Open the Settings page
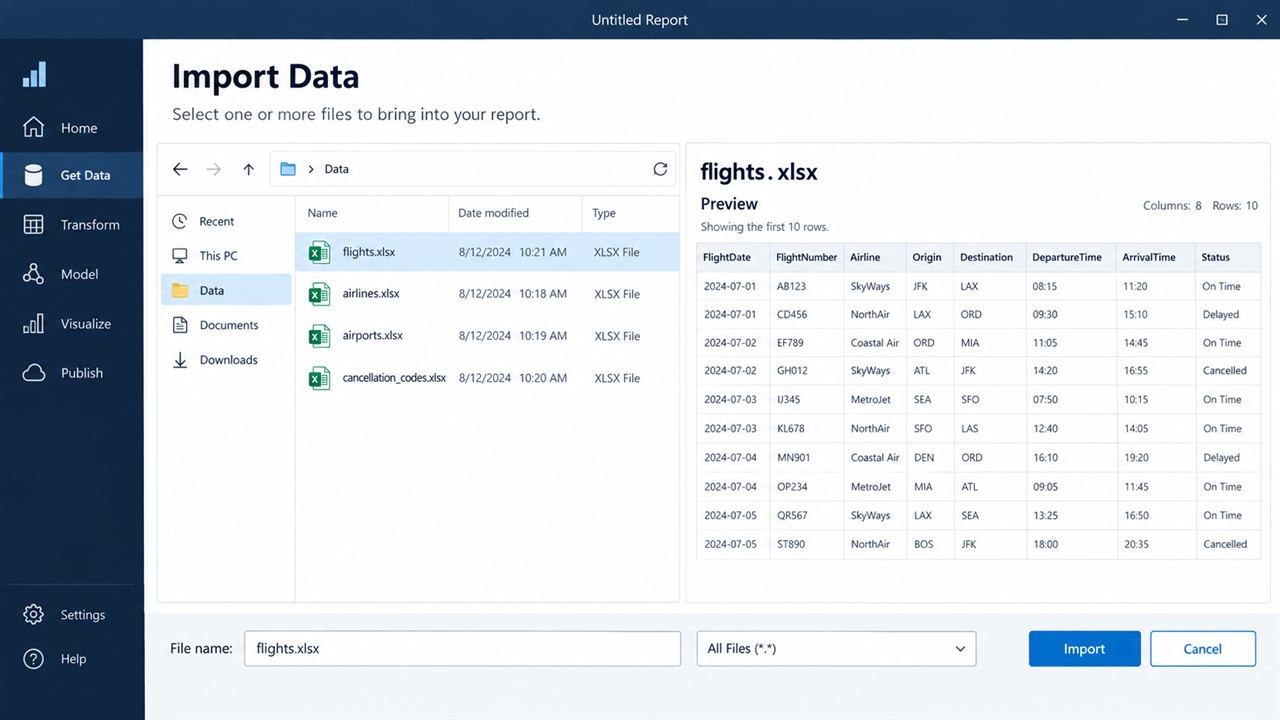The height and width of the screenshot is (720, 1280). [72, 614]
